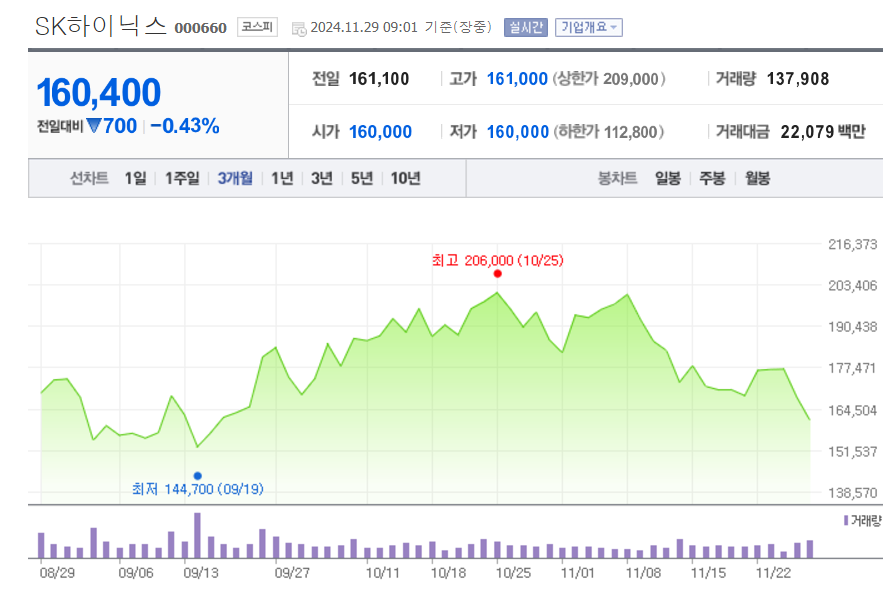Screen dimensions: 883x596
Task: Click the stock code 000660
Action: click(200, 28)
